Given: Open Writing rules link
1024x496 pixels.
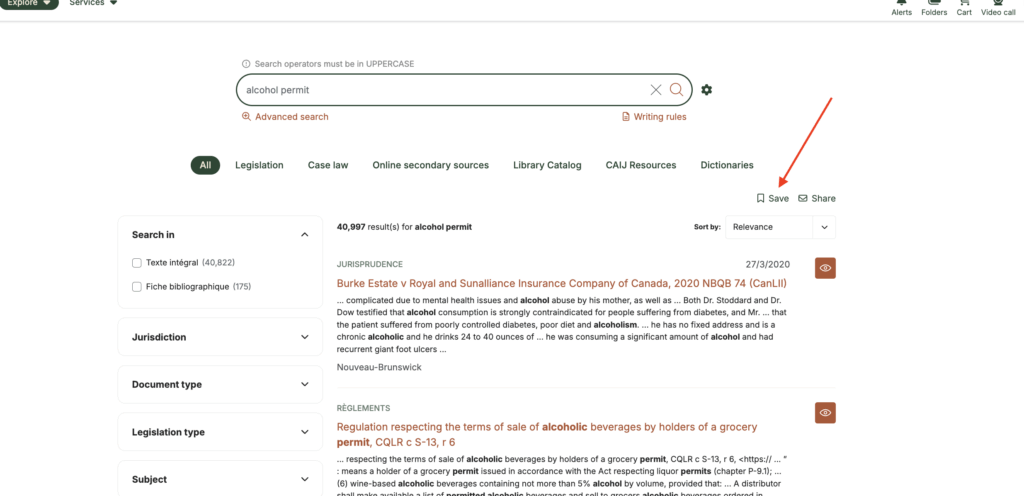Looking at the screenshot, I should pyautogui.click(x=654, y=117).
